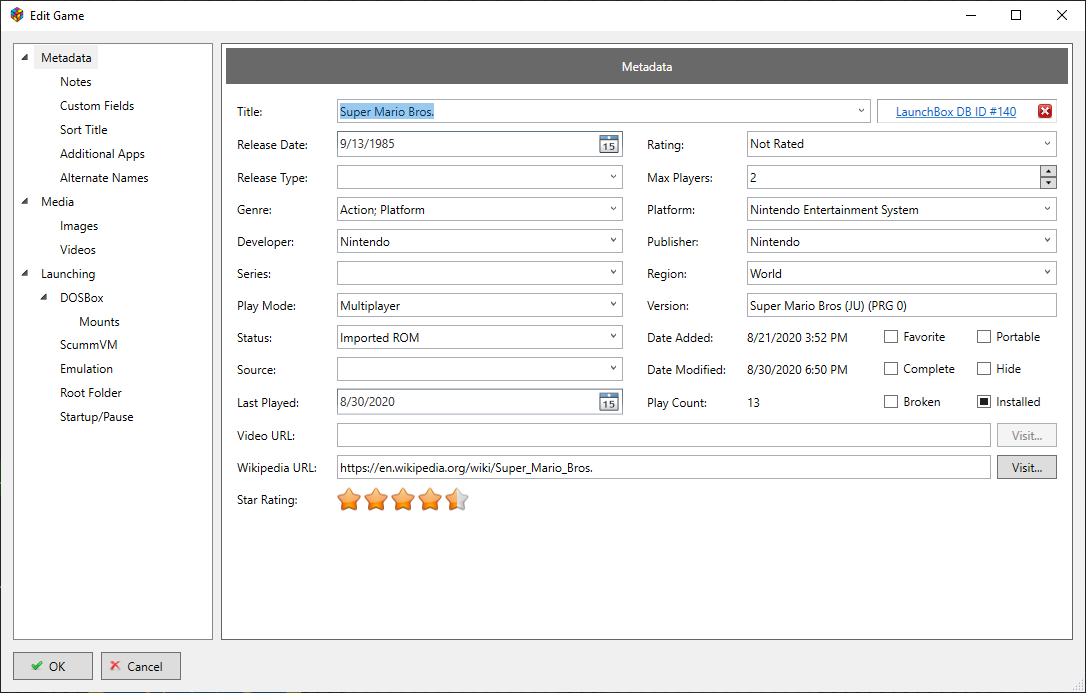1086x693 pixels.
Task: Confirm changes with OK button
Action: click(53, 666)
